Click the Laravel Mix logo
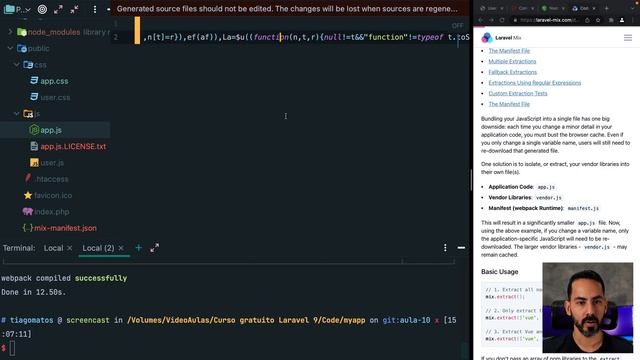The height and width of the screenshot is (360, 640). pos(501,38)
